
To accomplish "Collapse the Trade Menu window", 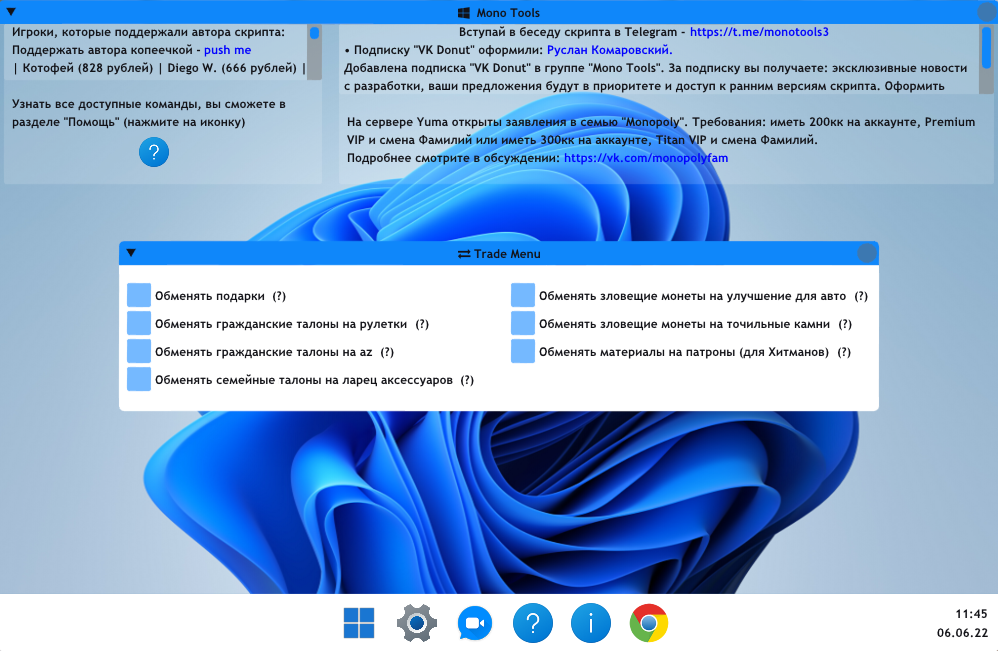I will (131, 253).
